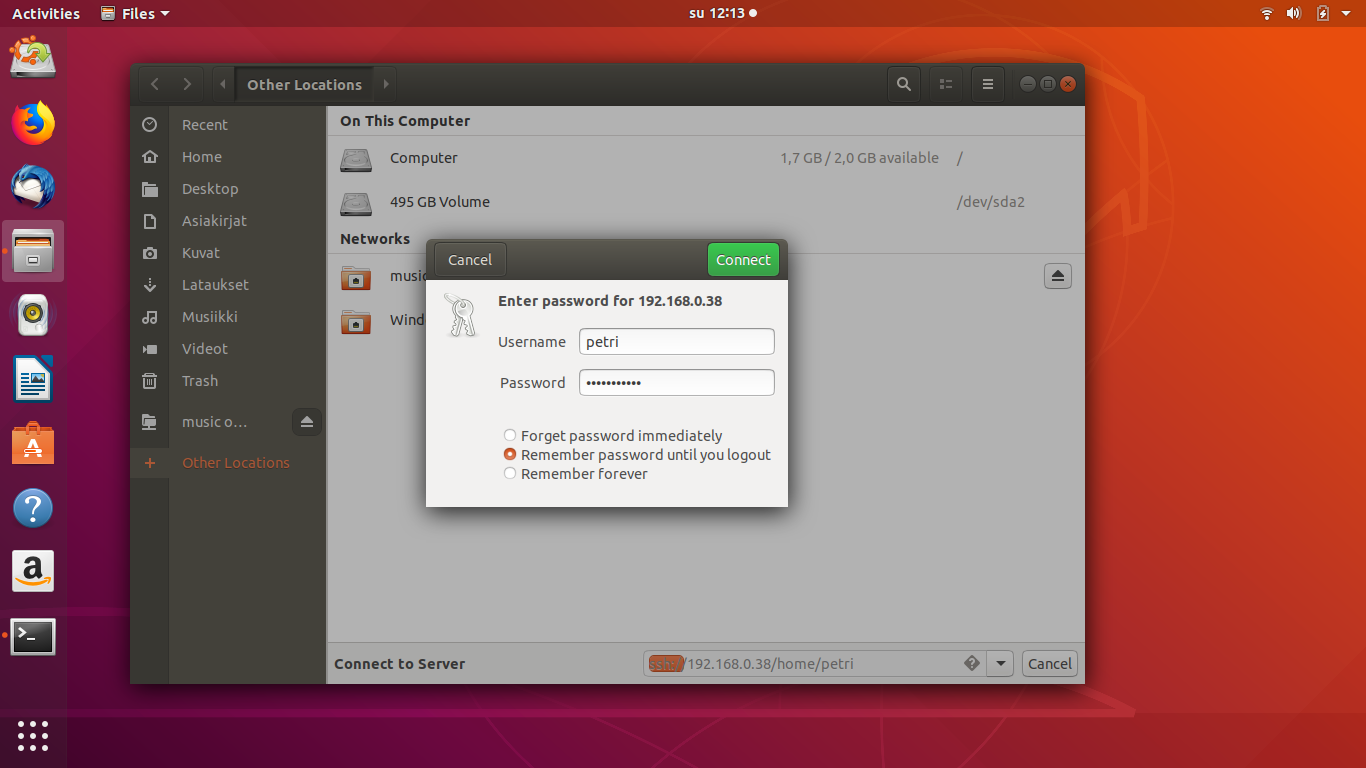Click the Password input field
The width and height of the screenshot is (1366, 768).
tap(676, 383)
